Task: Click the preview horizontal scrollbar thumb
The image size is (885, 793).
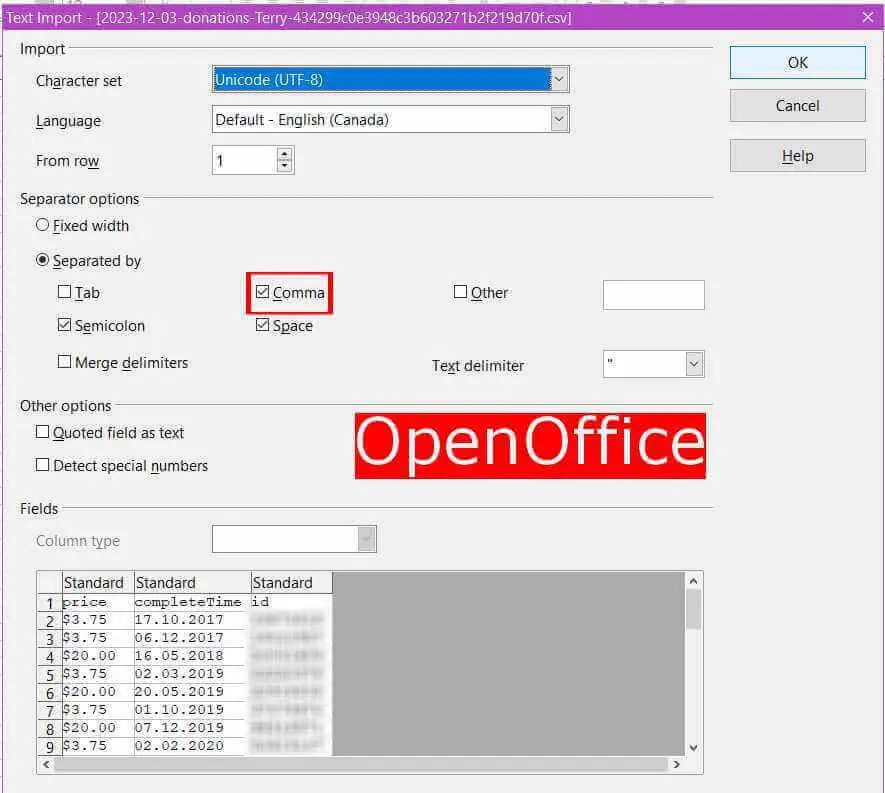Action: (x=361, y=764)
